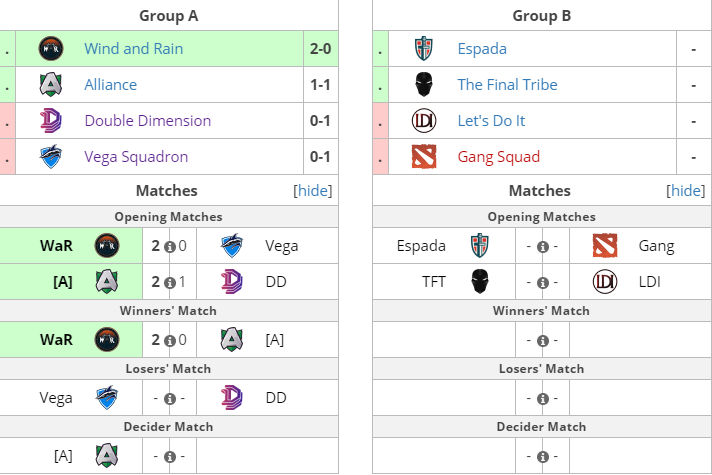Collapse Group B matches with hide link
This screenshot has height=475, width=712.
point(686,191)
